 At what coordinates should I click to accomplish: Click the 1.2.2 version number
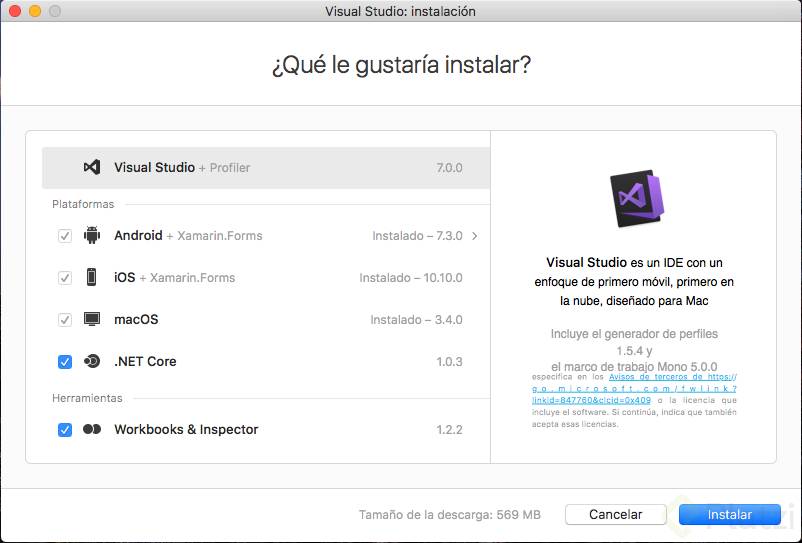tap(449, 429)
